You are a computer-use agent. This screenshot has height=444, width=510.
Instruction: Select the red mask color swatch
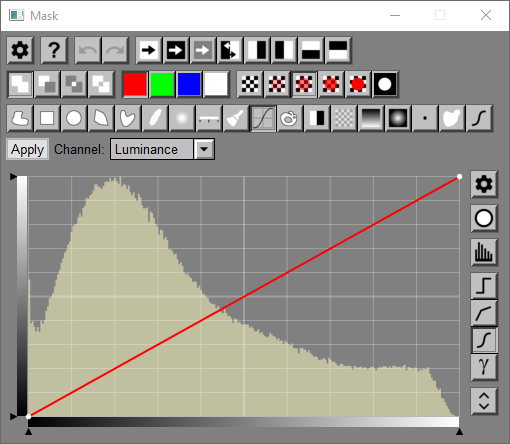[x=135, y=84]
